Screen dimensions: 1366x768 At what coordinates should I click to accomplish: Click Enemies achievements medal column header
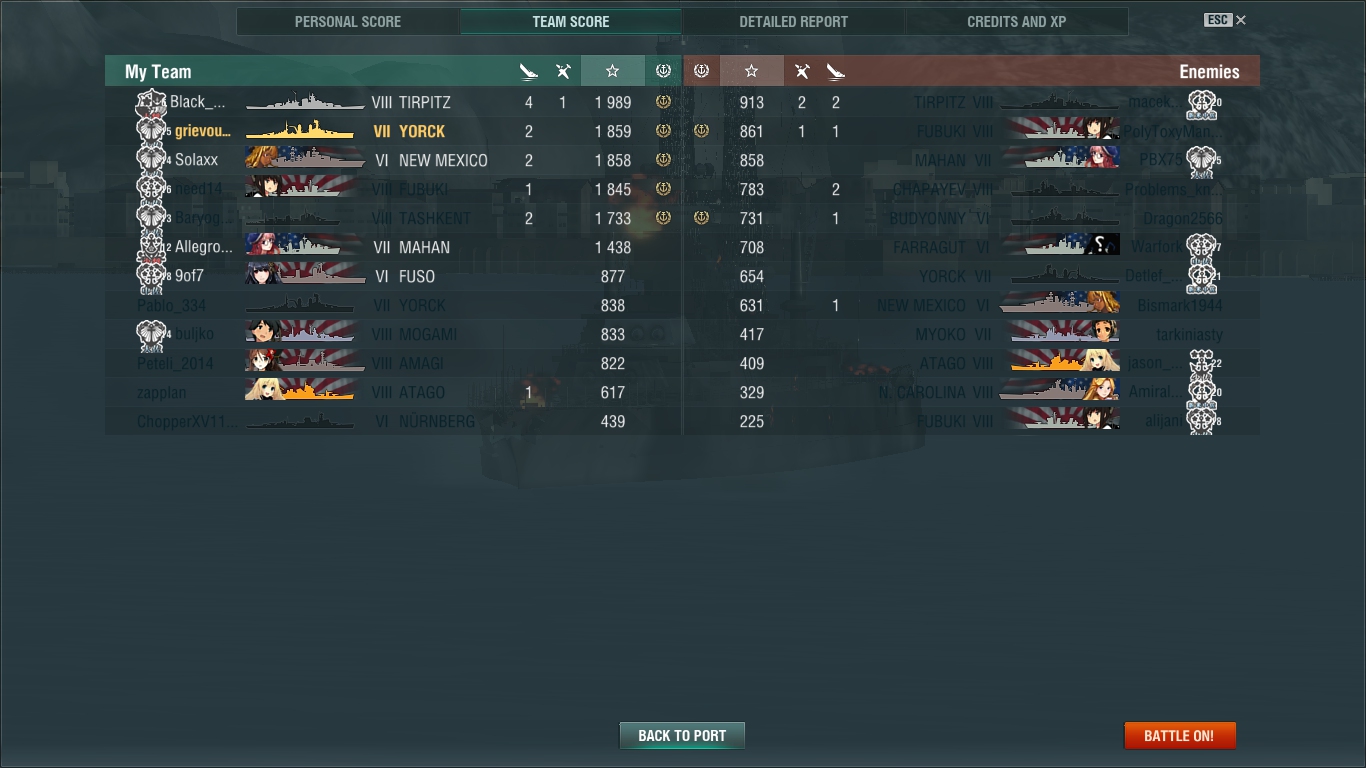pos(701,71)
